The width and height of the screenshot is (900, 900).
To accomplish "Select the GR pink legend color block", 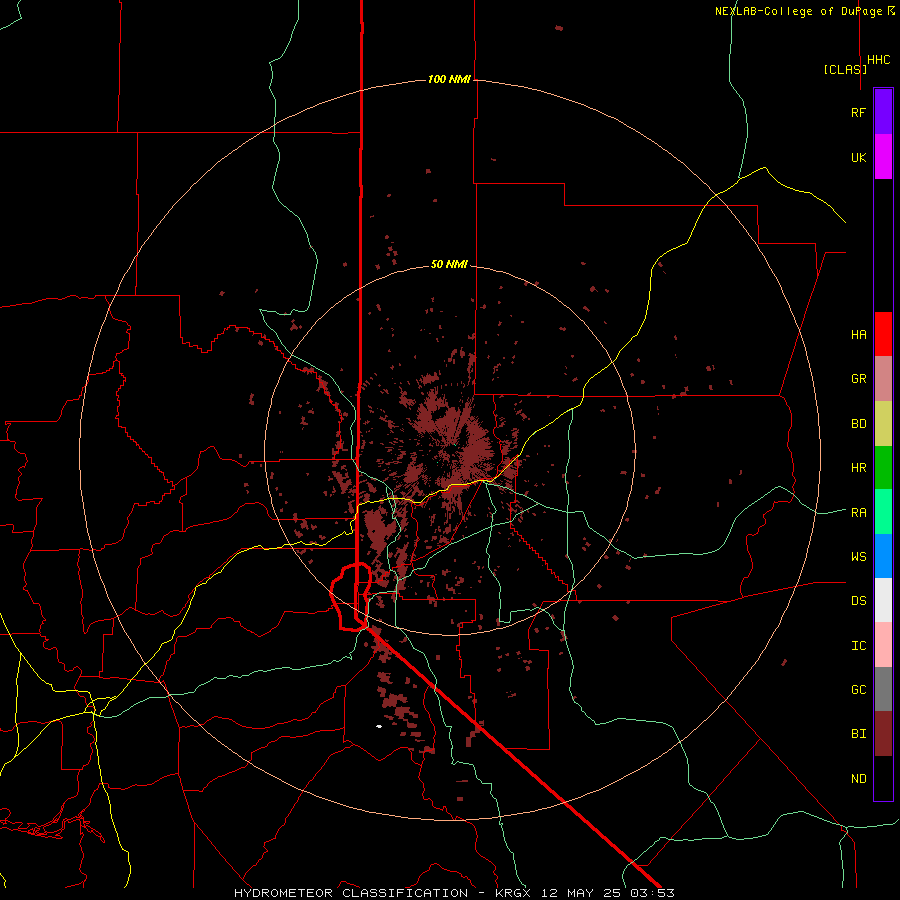I will pos(883,378).
